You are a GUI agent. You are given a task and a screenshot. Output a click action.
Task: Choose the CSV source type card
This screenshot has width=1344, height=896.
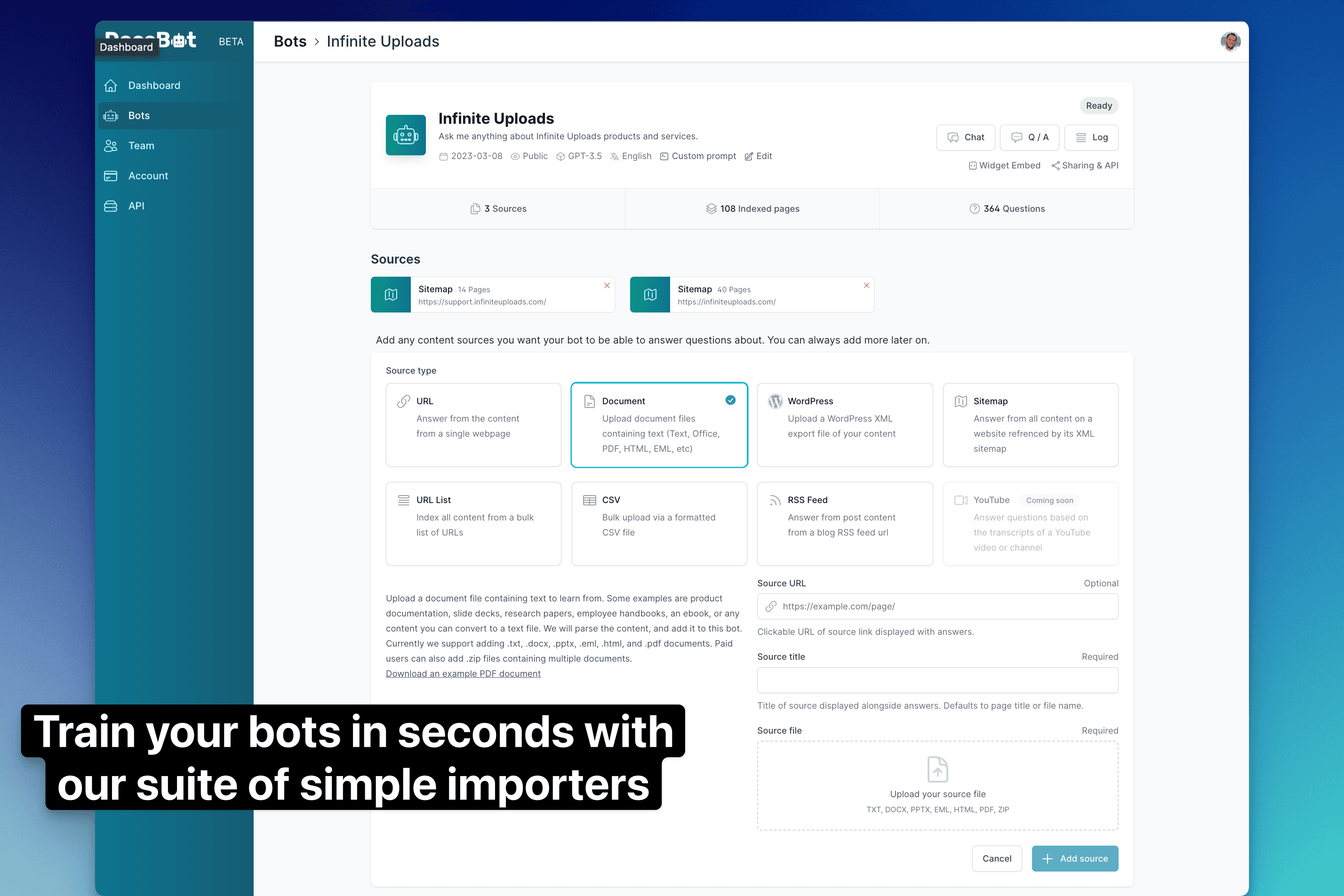point(659,523)
